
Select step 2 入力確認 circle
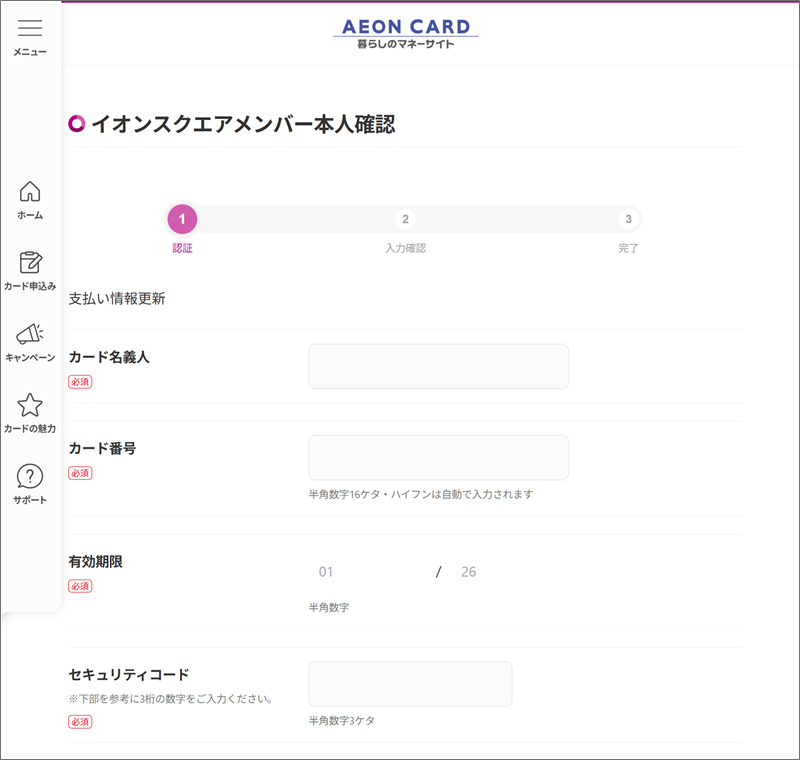[x=405, y=219]
